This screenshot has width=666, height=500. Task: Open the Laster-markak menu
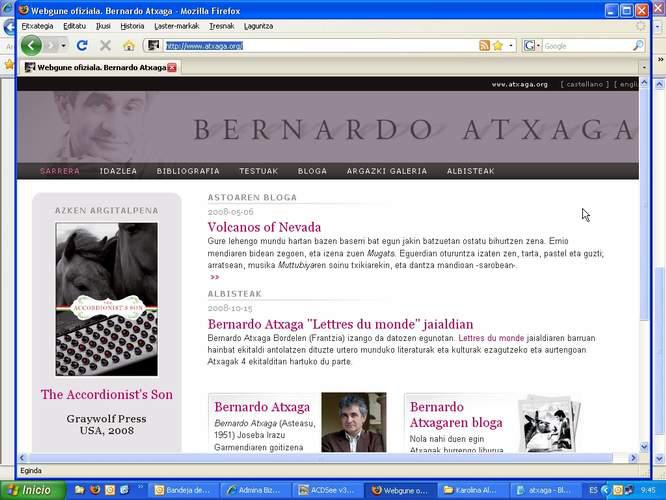click(x=176, y=26)
